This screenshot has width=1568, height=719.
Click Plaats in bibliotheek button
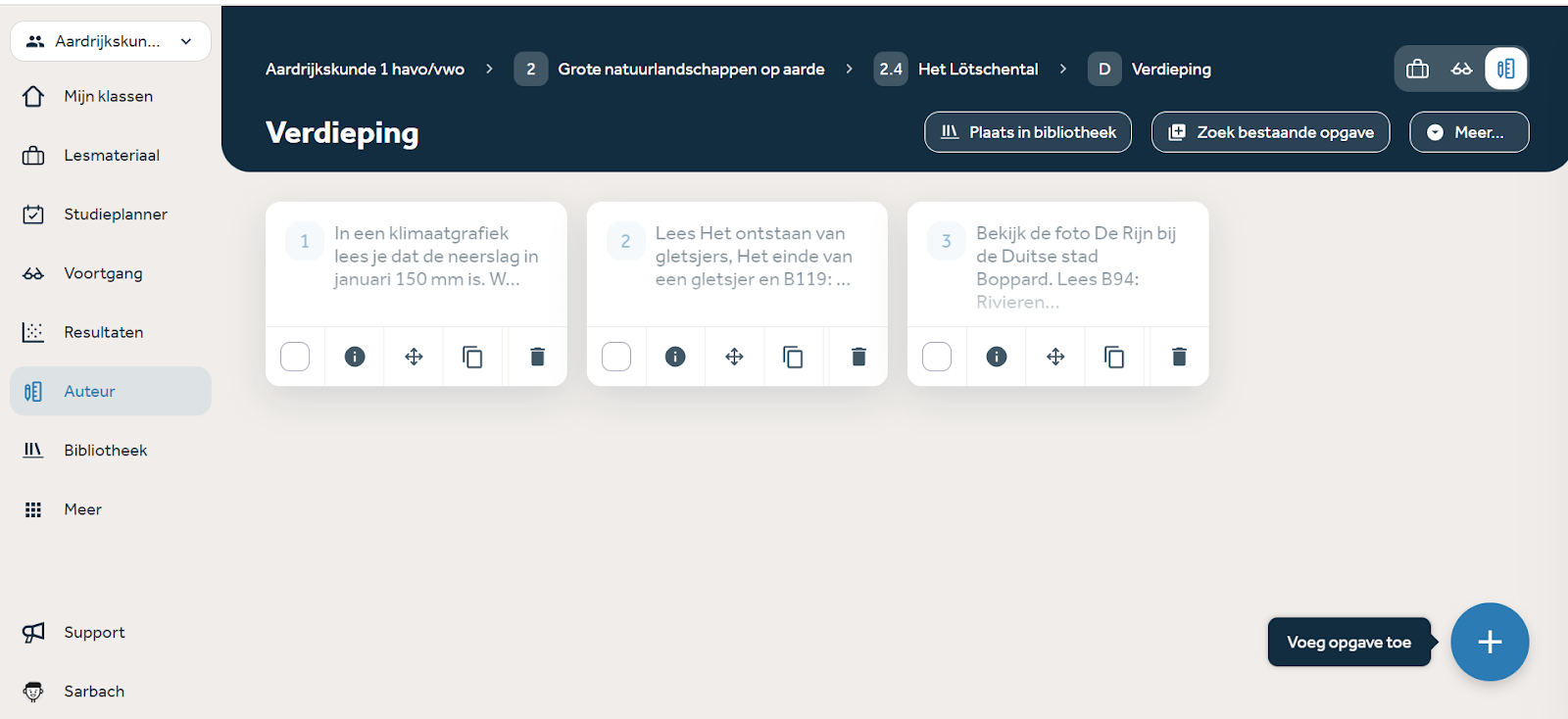(x=1028, y=132)
